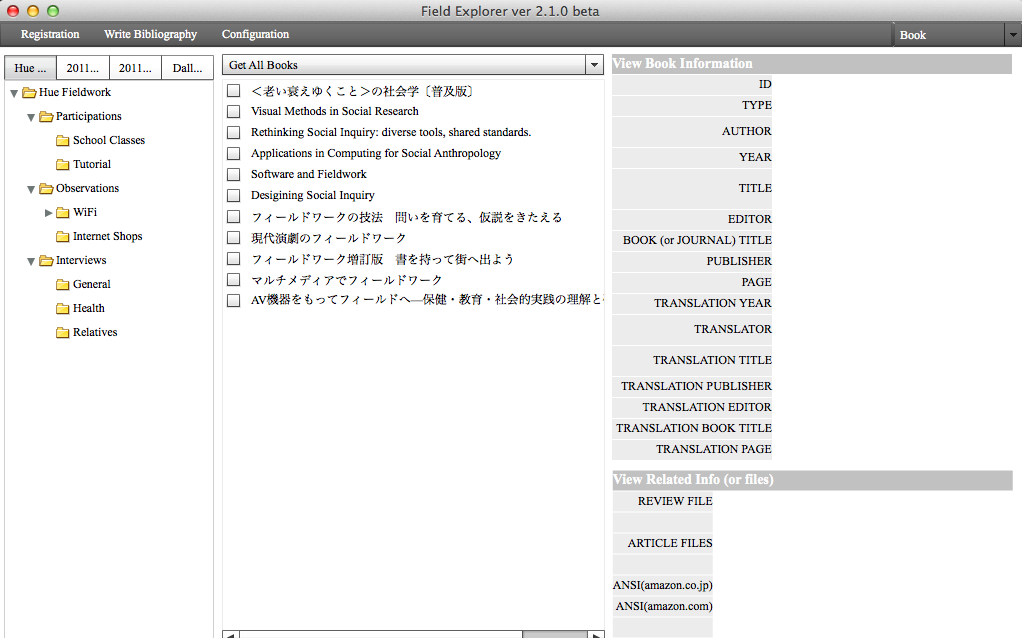This screenshot has height=638, width=1022.
Task: Click the Participations folder icon
Action: pos(46,117)
